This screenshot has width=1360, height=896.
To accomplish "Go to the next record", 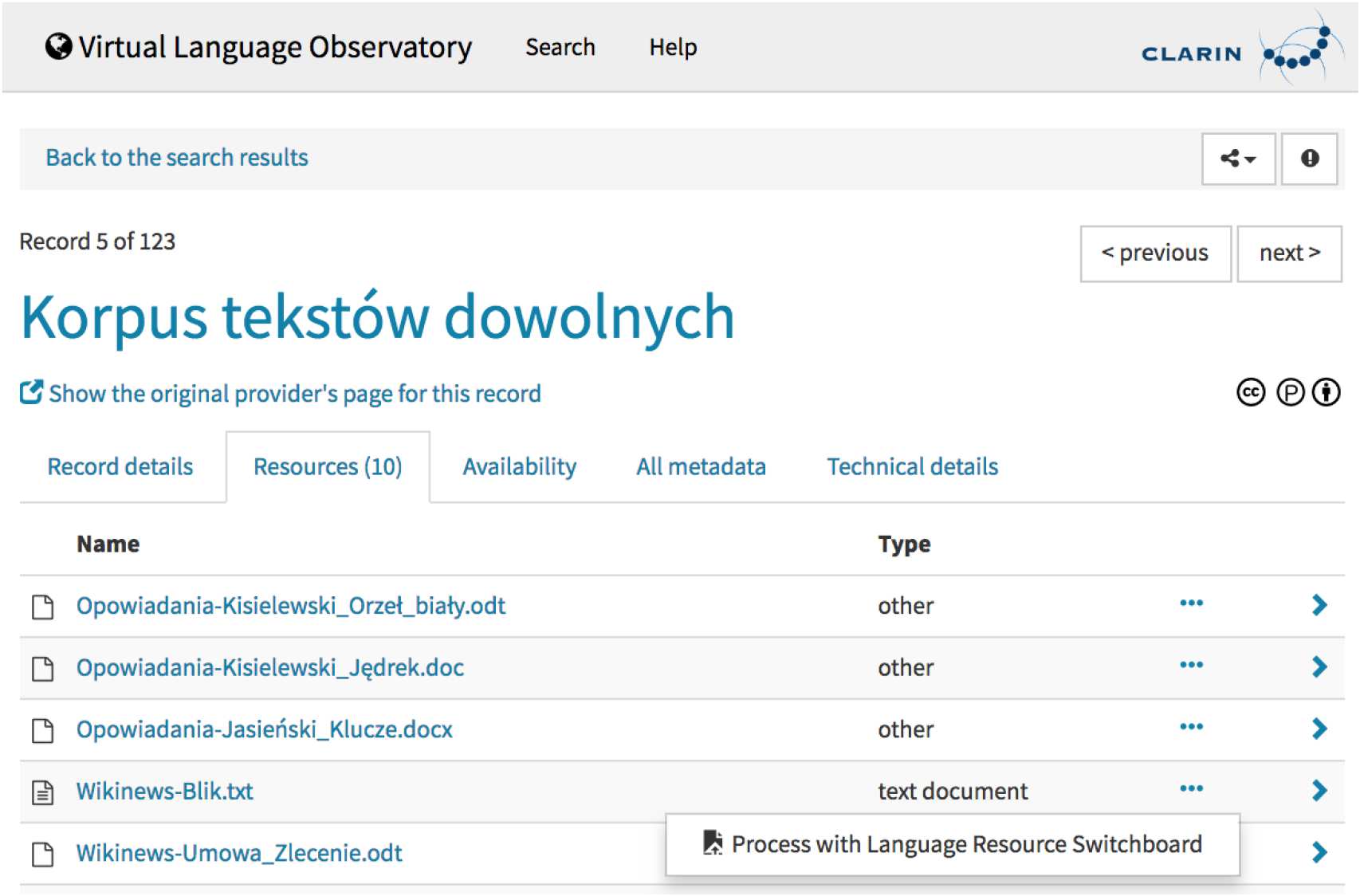I will [x=1289, y=253].
